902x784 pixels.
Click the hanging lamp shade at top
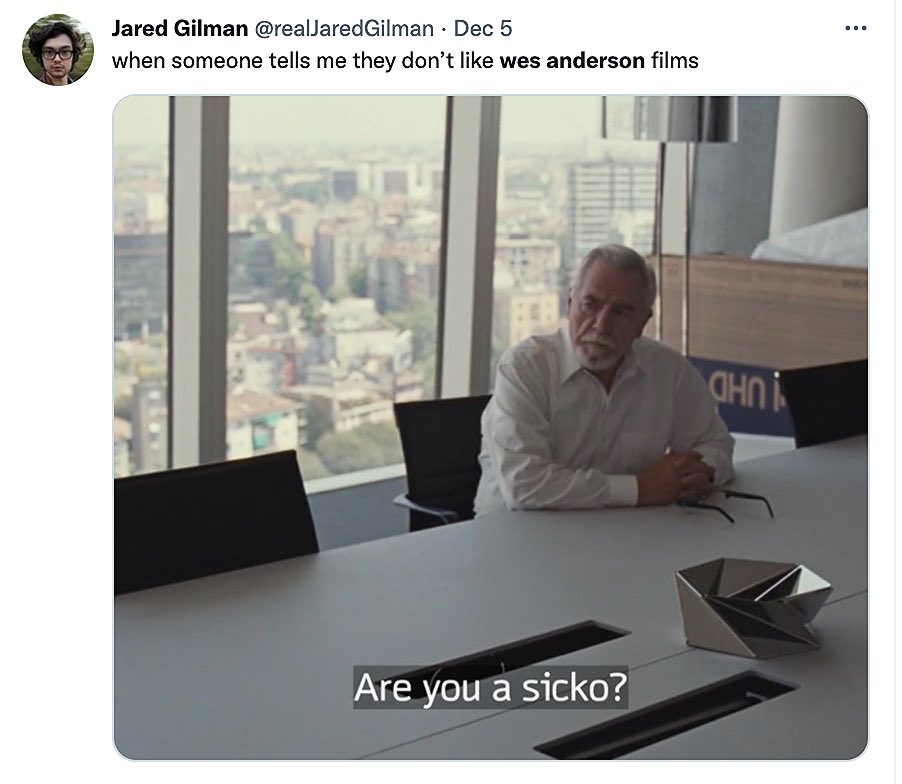click(x=670, y=118)
